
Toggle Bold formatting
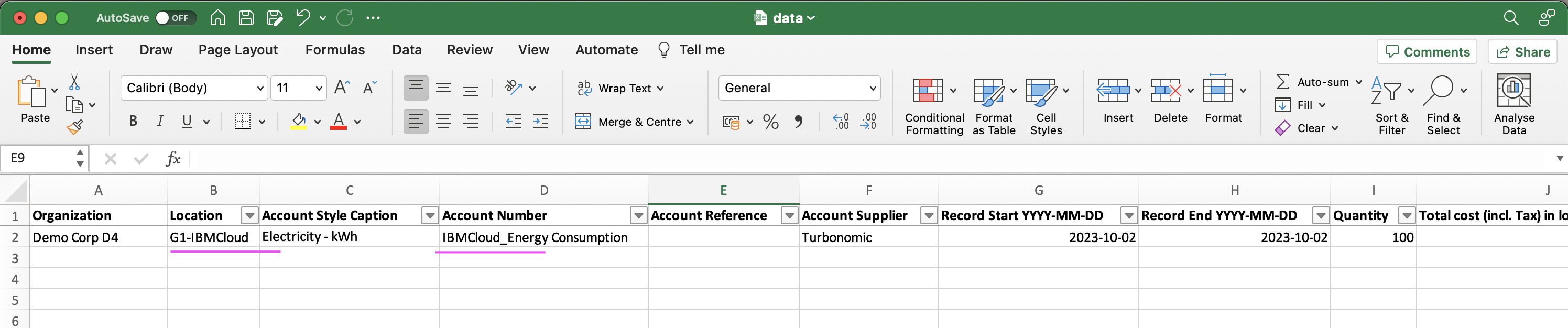click(x=133, y=122)
